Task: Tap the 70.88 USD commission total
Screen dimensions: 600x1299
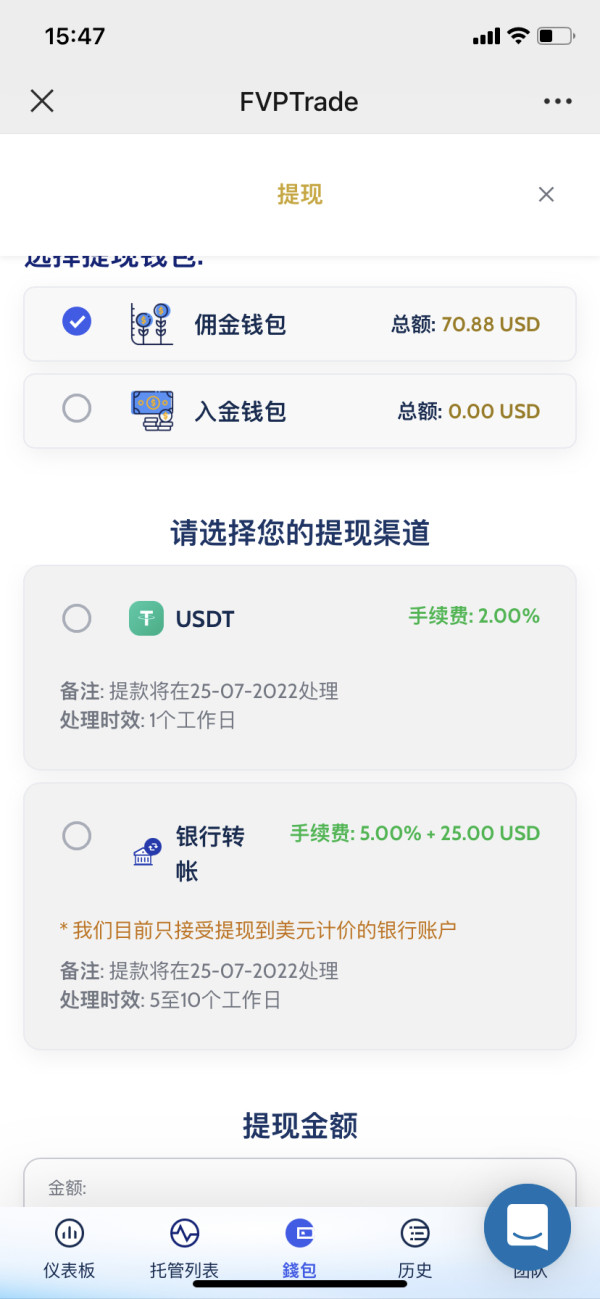Action: tap(492, 324)
